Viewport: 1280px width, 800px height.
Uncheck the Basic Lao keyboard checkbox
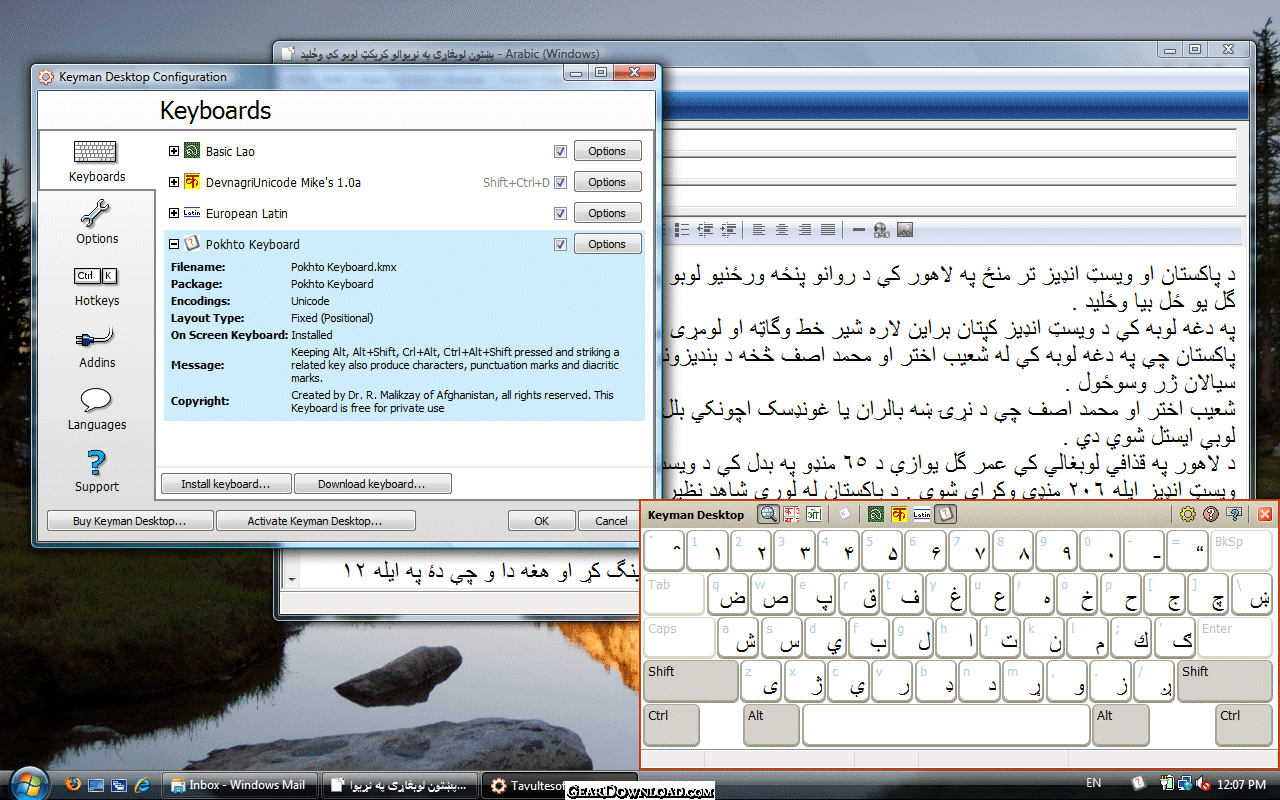(x=560, y=151)
